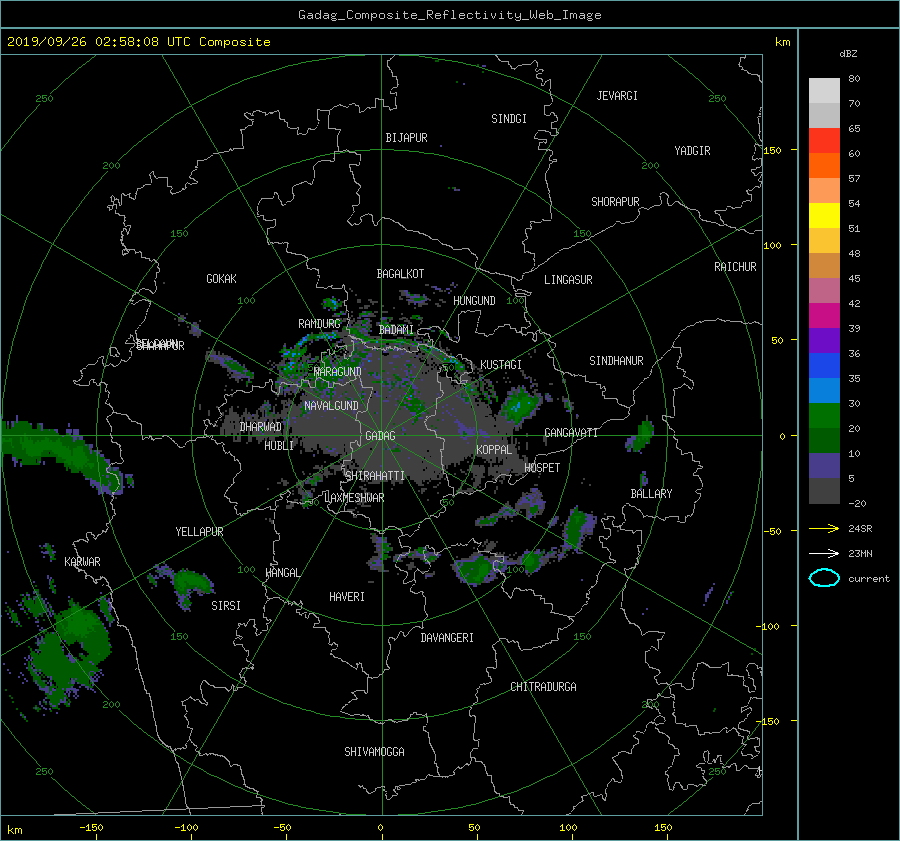
Task: Pick the yellow 51 dBZ color swatch
Action: tap(824, 216)
